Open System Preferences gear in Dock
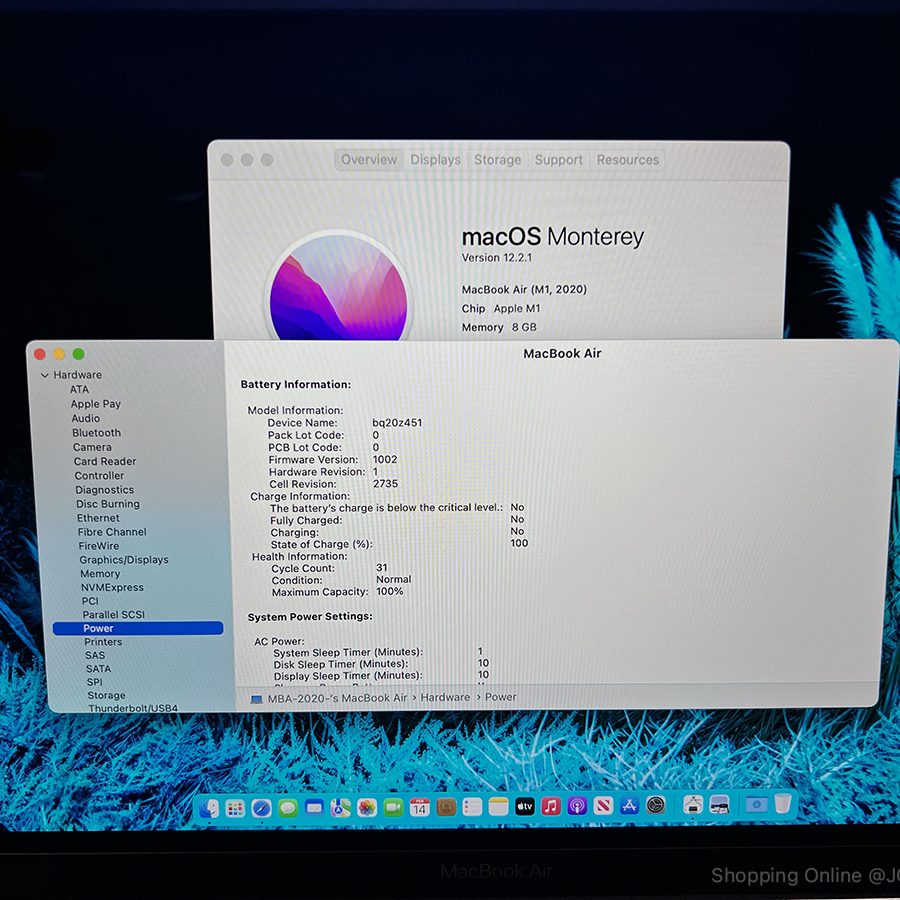 point(656,805)
